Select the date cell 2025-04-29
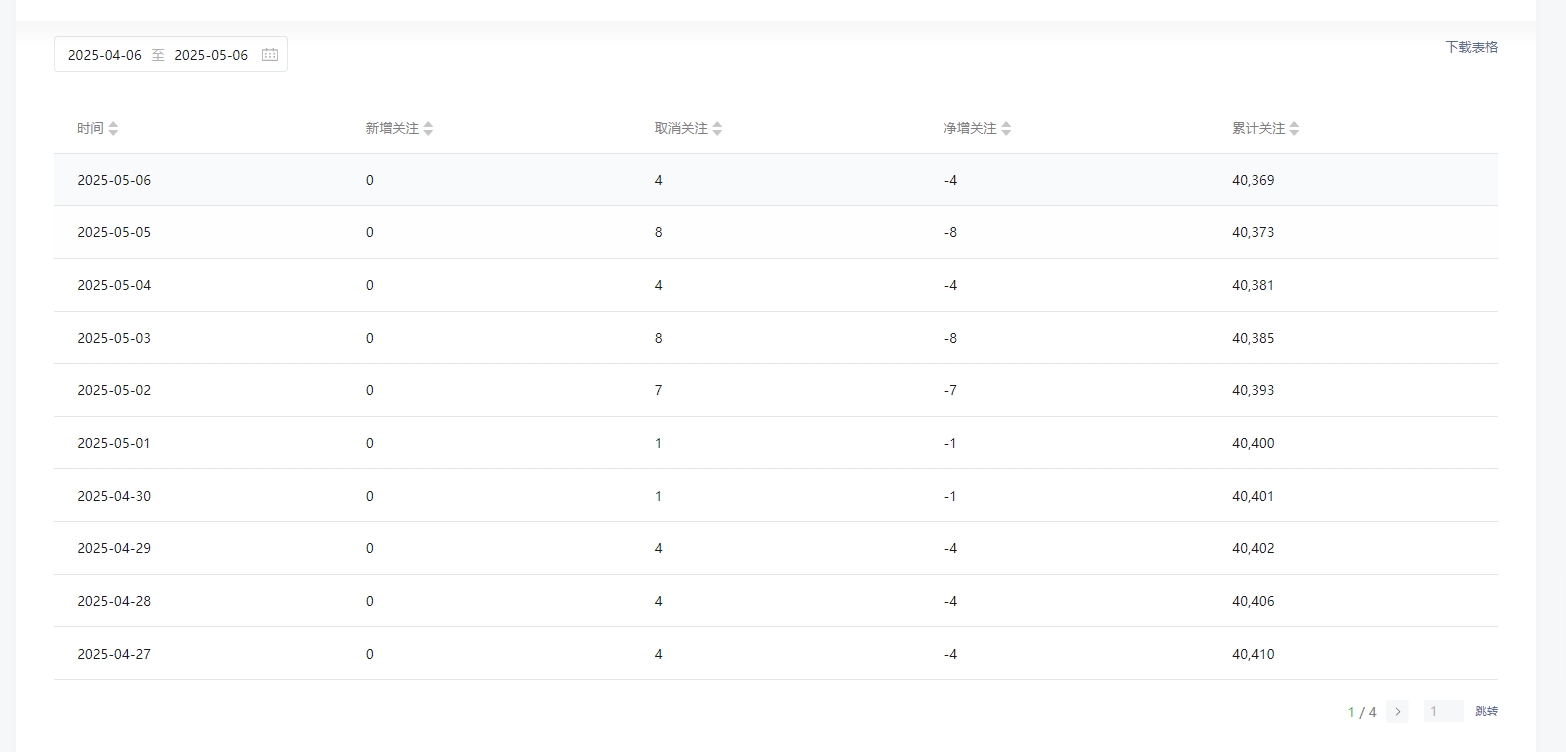This screenshot has width=1566, height=752. point(114,549)
